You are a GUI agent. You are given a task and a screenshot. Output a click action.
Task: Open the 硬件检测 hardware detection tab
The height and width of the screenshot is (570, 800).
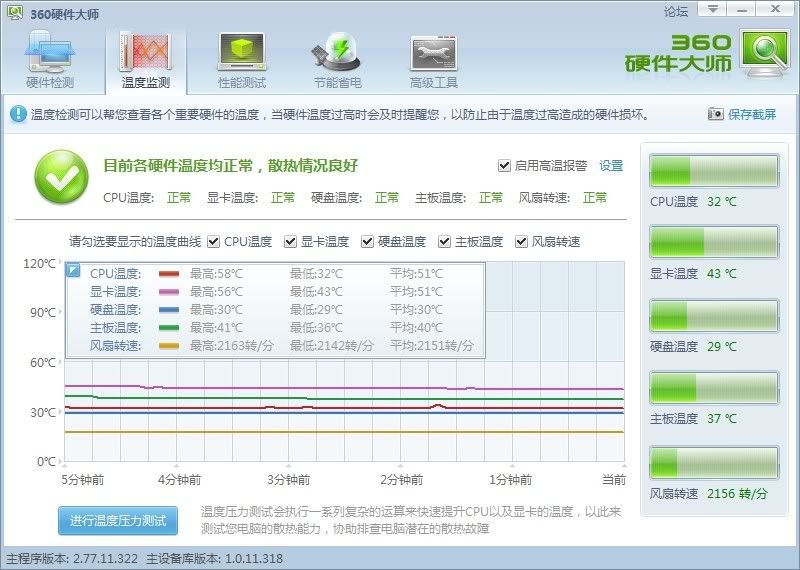[50, 60]
